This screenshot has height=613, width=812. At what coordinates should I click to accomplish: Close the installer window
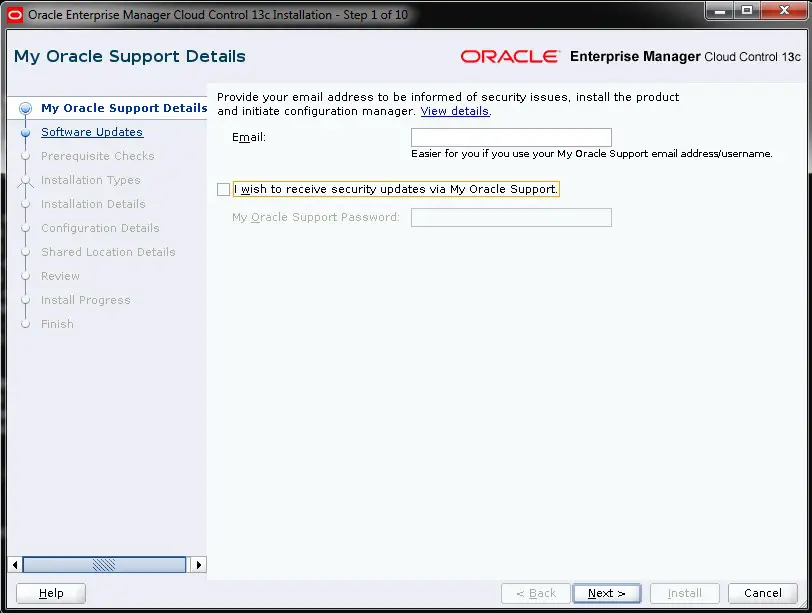[x=784, y=10]
